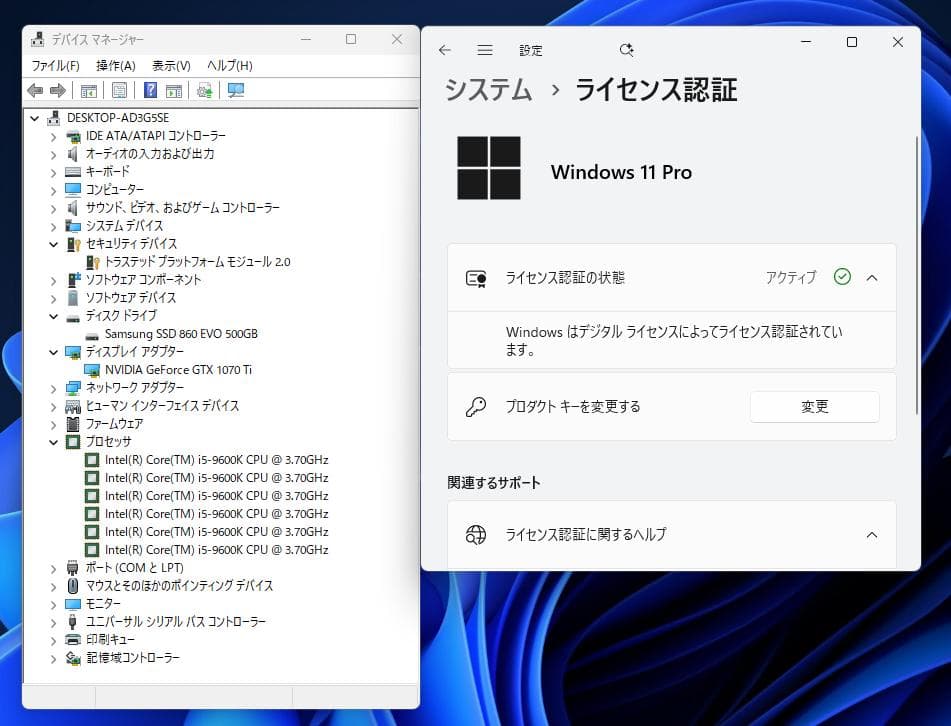Click the search icon in Settings title bar

pyautogui.click(x=627, y=47)
